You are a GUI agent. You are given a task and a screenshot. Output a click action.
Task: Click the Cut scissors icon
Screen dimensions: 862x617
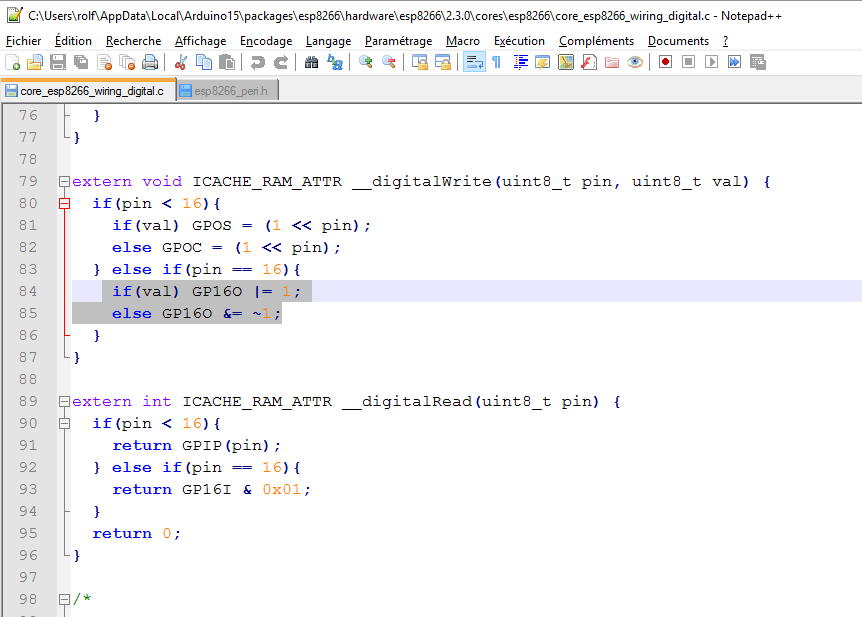[x=181, y=62]
